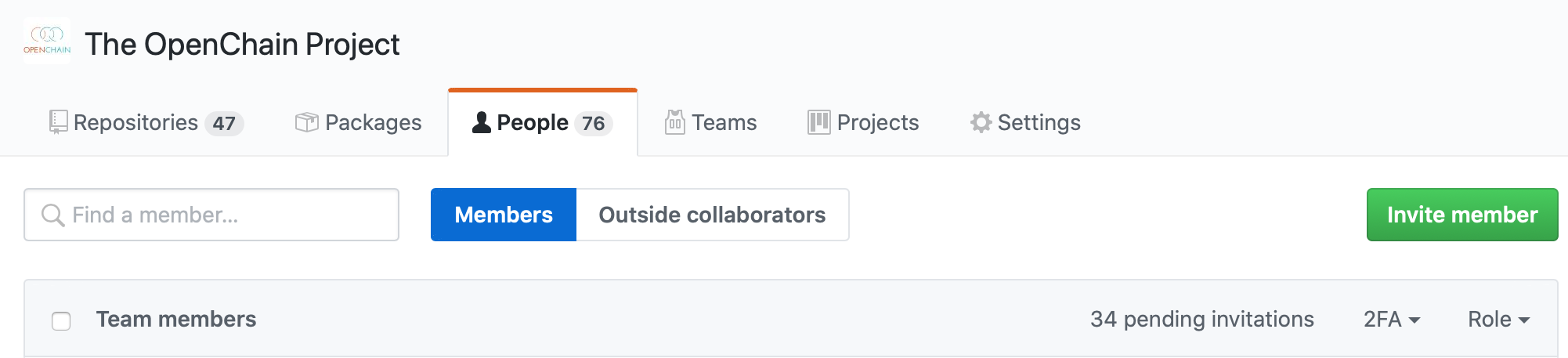Open The OpenChain Project title link
This screenshot has width=1568, height=358.
pyautogui.click(x=242, y=45)
